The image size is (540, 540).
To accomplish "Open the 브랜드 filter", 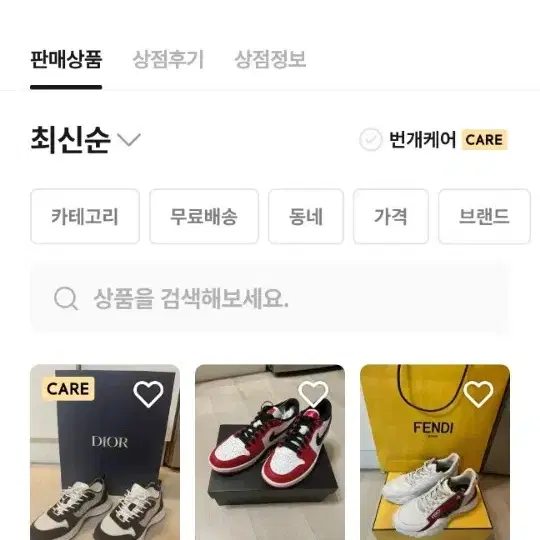I will (x=484, y=216).
